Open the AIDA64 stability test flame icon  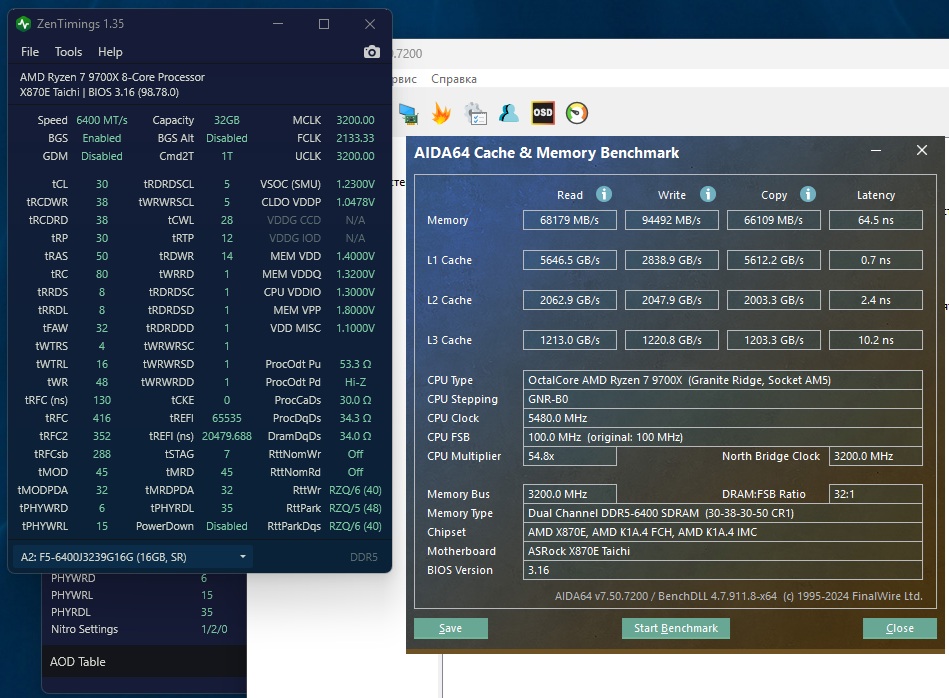[441, 113]
